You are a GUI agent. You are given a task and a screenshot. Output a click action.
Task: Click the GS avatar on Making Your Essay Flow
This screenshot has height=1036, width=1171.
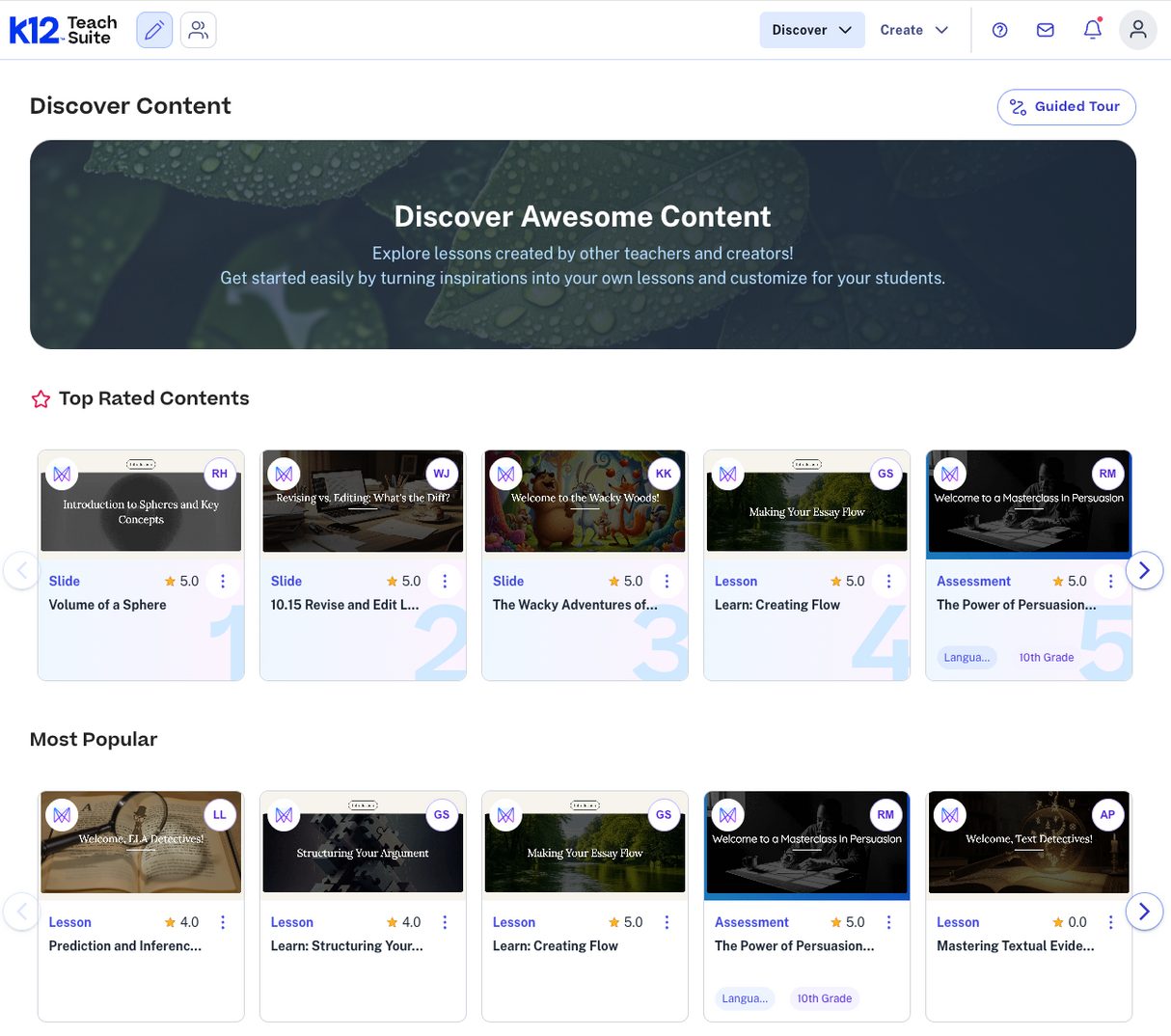(885, 473)
